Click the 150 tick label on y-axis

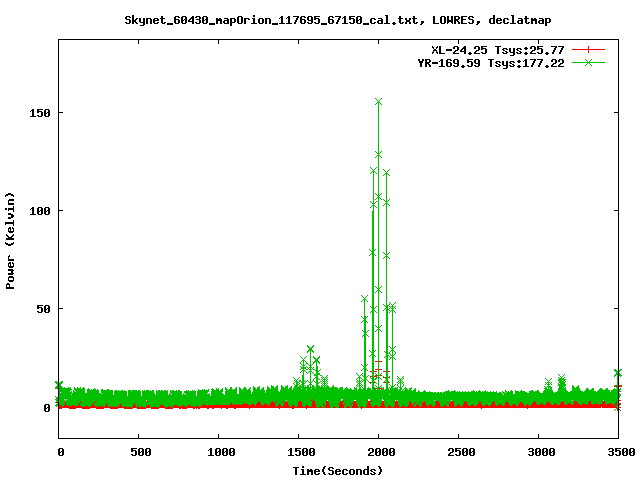(x=40, y=113)
